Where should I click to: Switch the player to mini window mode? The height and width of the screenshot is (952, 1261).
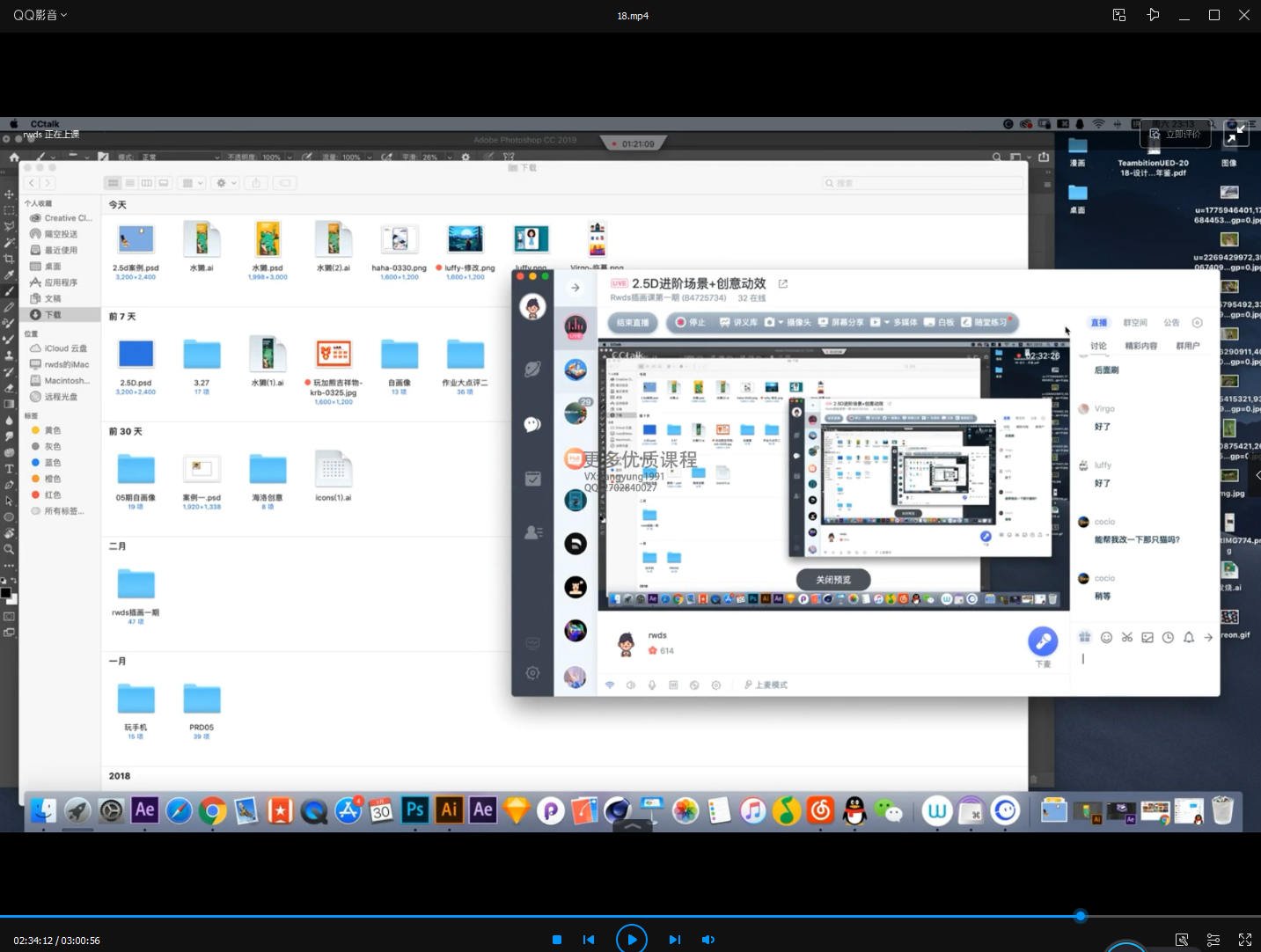pos(1118,15)
